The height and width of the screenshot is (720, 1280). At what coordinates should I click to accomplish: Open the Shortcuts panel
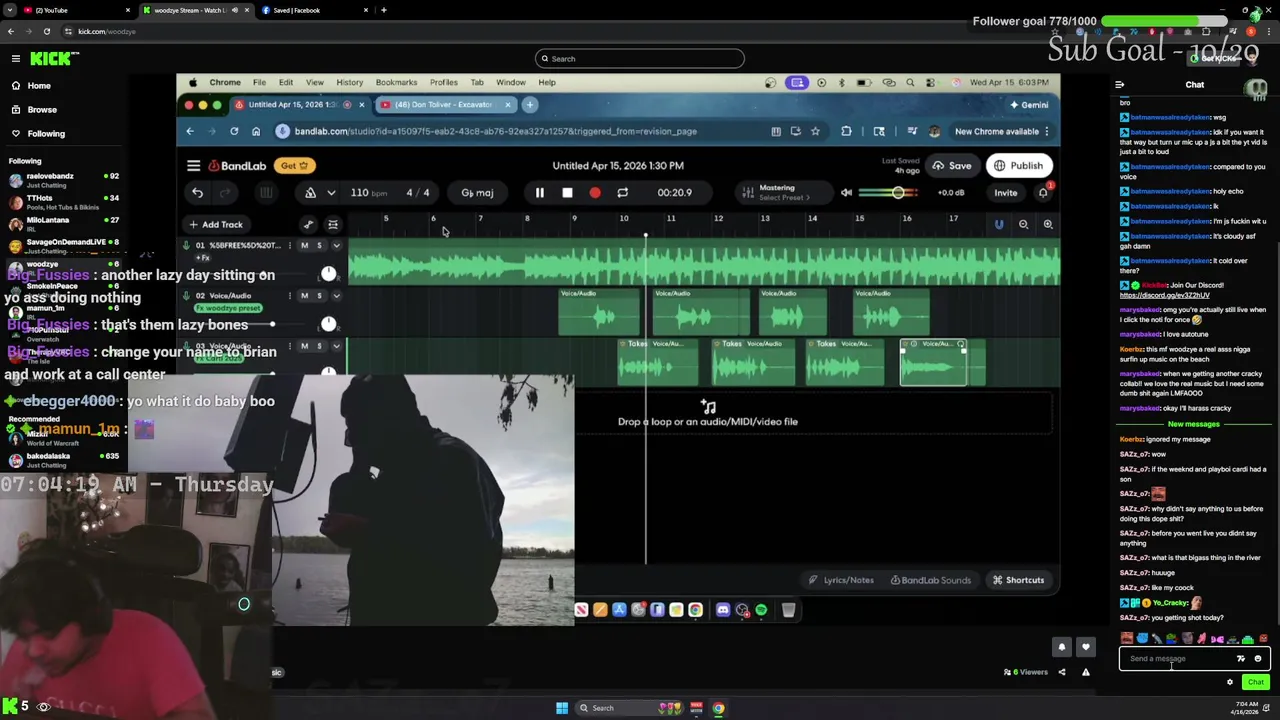coord(1018,580)
